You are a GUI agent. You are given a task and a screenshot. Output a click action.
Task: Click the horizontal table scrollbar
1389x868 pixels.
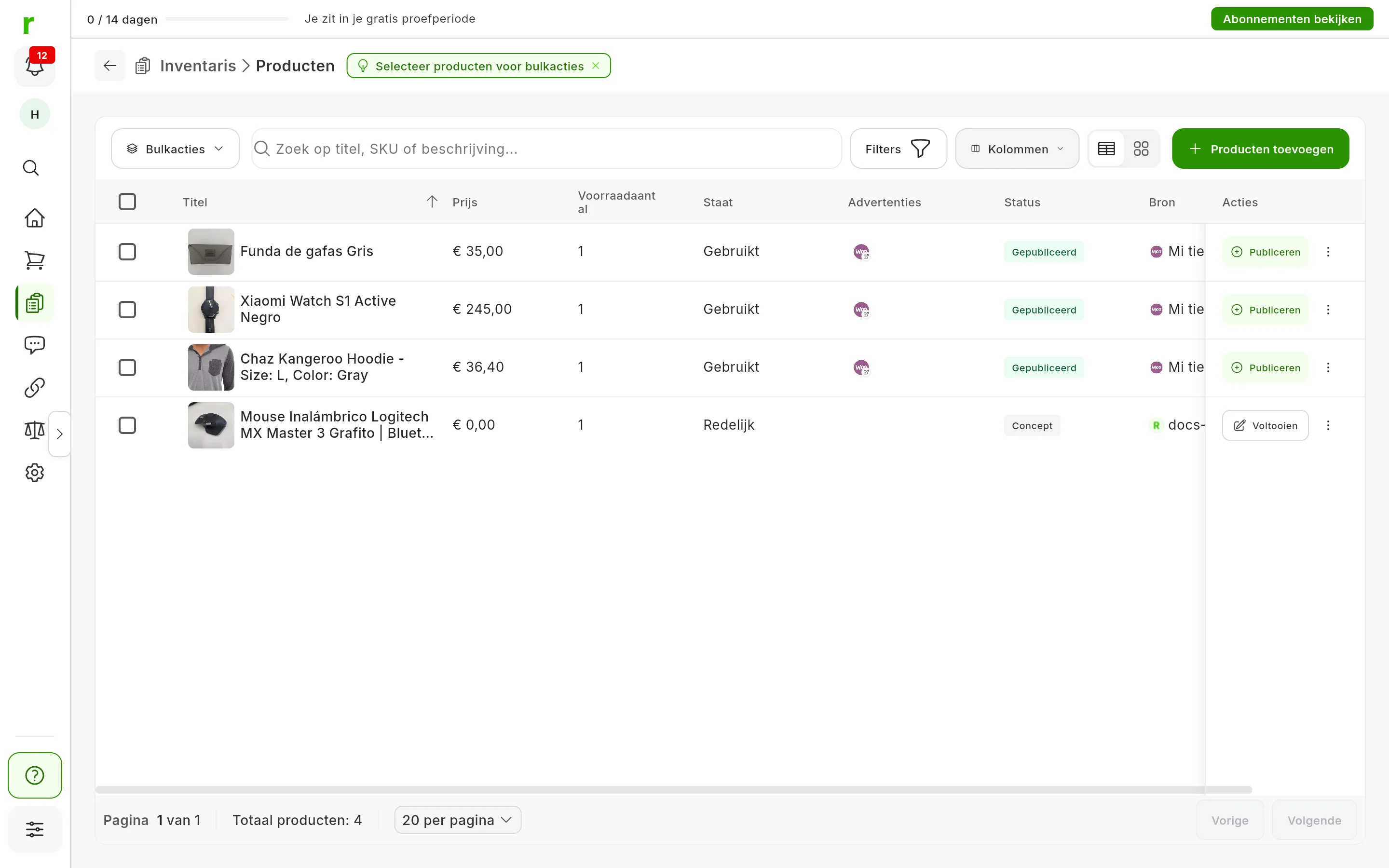pyautogui.click(x=673, y=789)
